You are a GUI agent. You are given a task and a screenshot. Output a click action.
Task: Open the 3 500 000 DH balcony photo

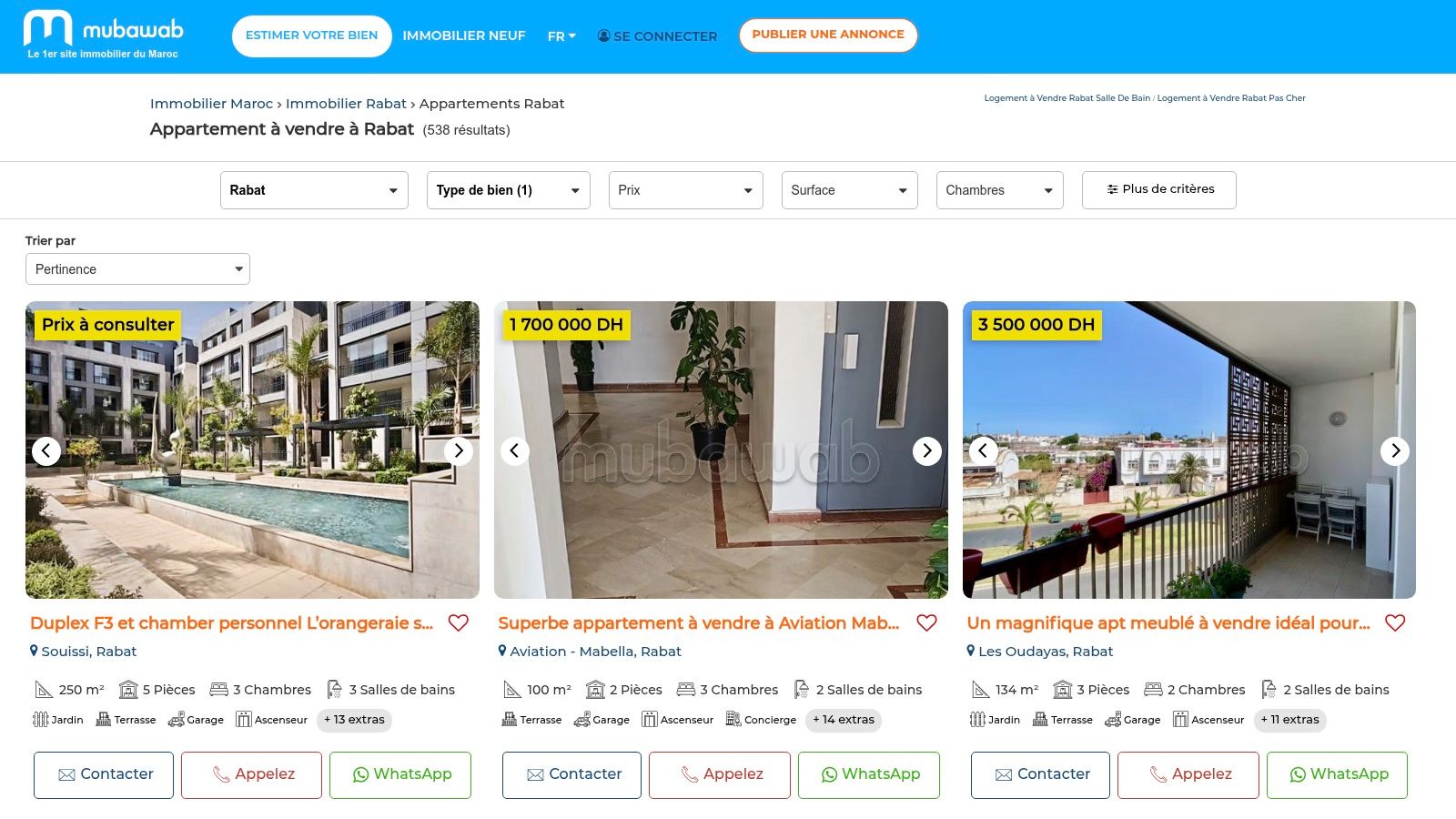coord(1189,450)
